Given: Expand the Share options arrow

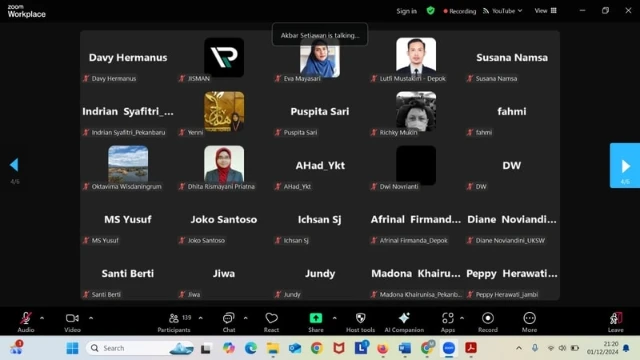Looking at the screenshot, I should pyautogui.click(x=334, y=318).
